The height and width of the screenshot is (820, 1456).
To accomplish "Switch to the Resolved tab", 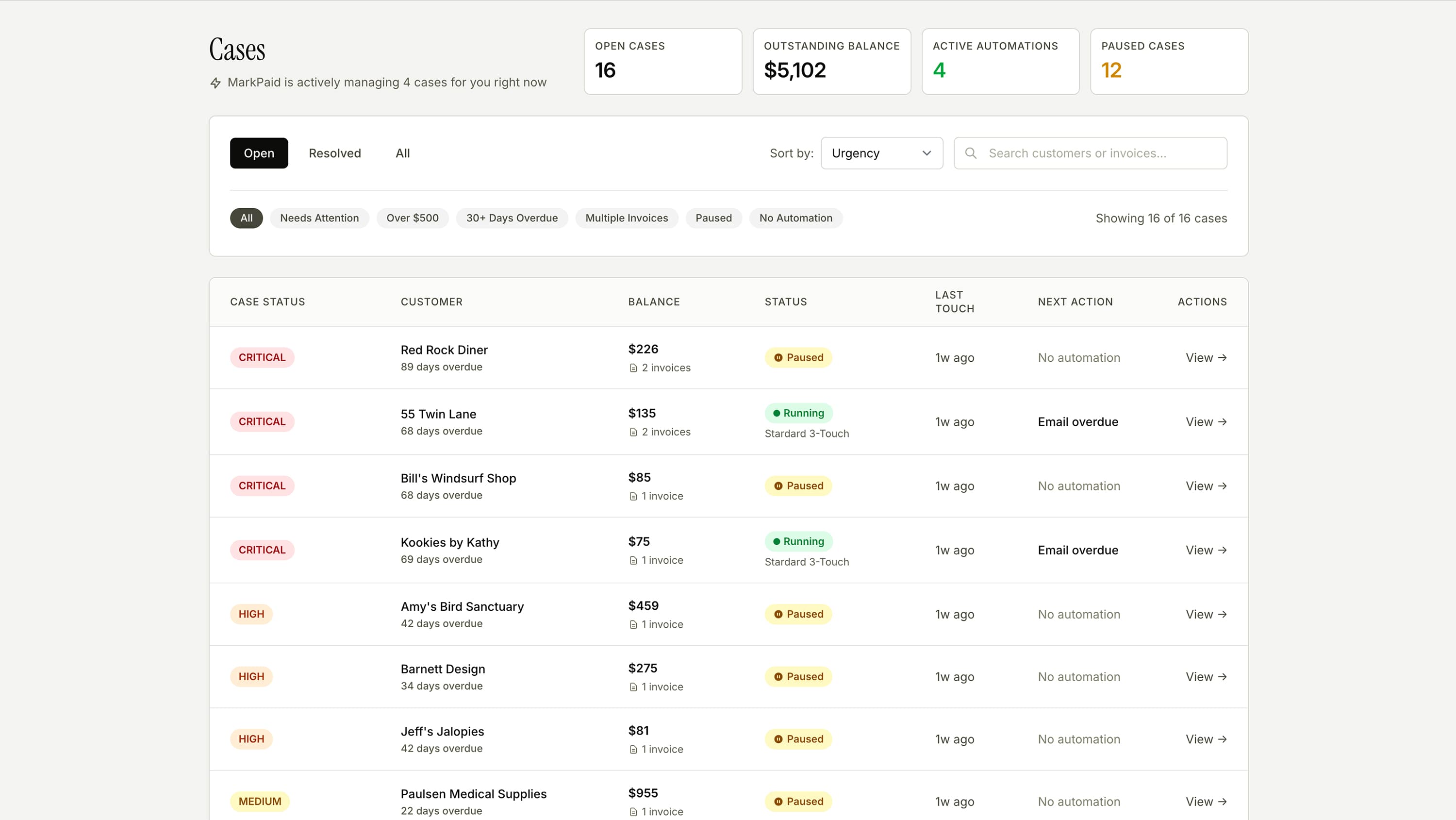I will click(334, 153).
